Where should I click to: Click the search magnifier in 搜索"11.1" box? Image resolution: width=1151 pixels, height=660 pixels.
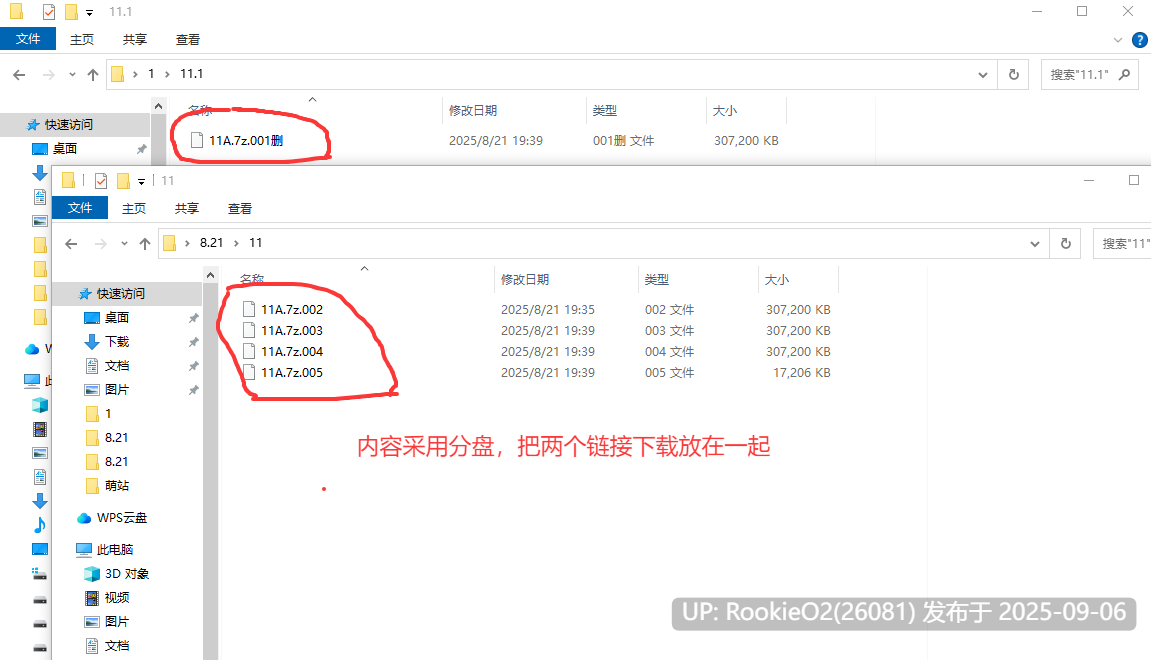tap(1124, 74)
